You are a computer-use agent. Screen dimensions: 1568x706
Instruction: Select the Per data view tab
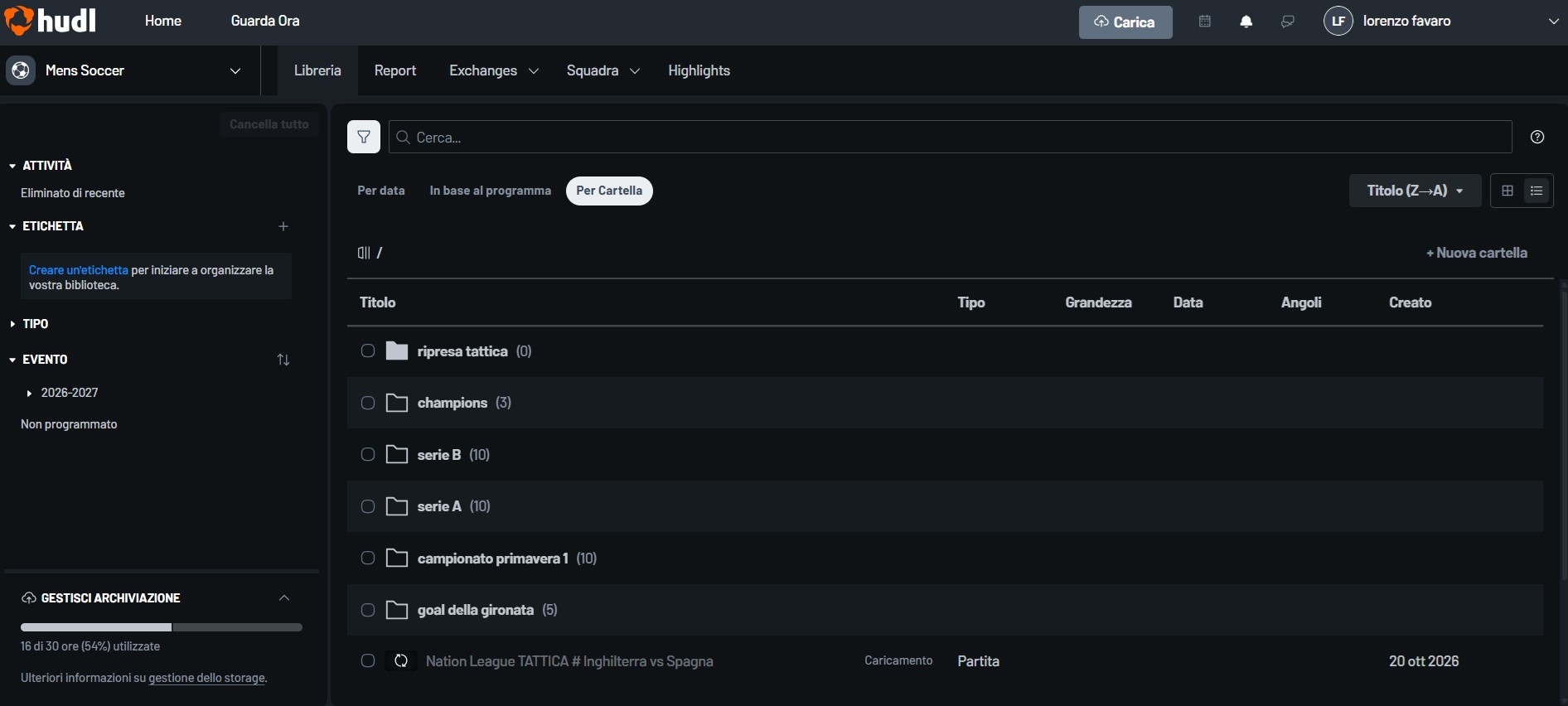pyautogui.click(x=381, y=191)
